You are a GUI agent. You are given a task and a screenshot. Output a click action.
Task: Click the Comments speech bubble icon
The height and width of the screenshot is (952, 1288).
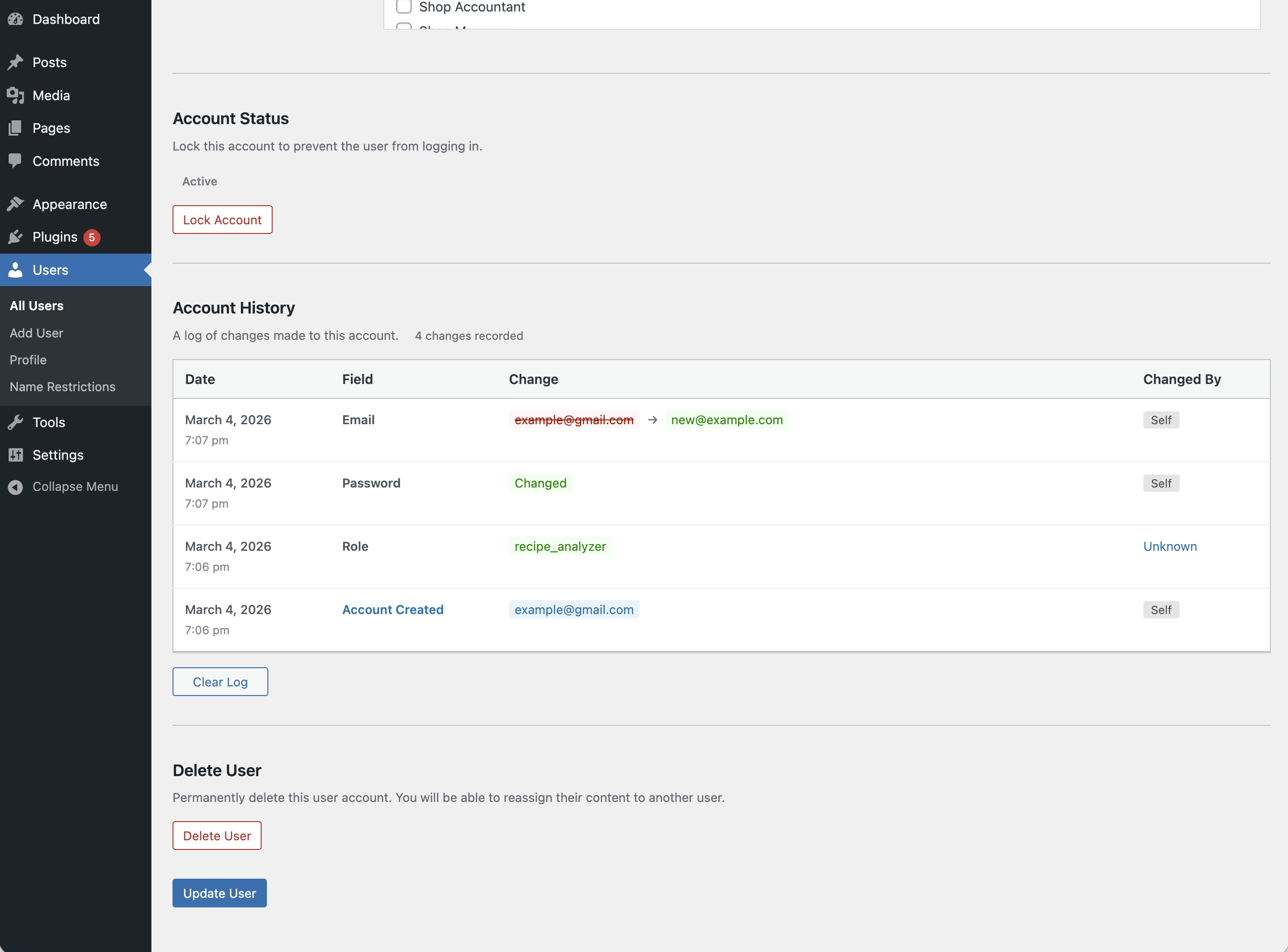click(15, 161)
